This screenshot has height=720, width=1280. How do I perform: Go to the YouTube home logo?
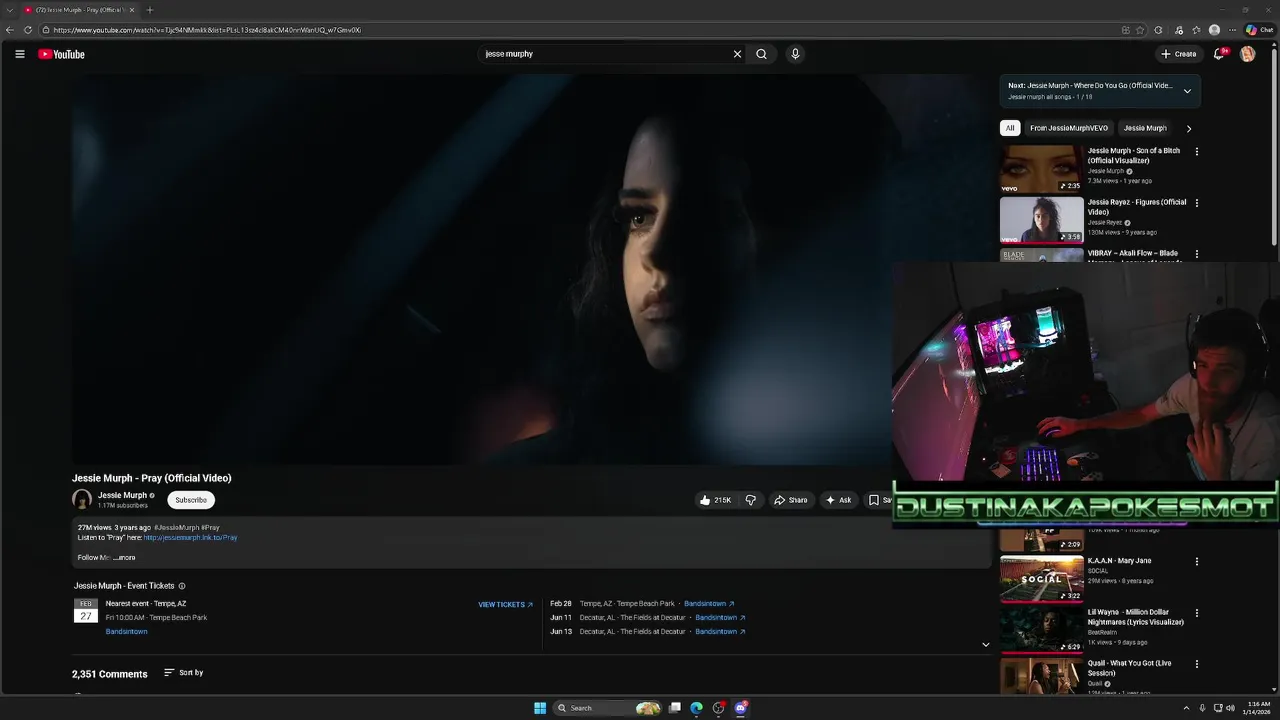pos(61,54)
